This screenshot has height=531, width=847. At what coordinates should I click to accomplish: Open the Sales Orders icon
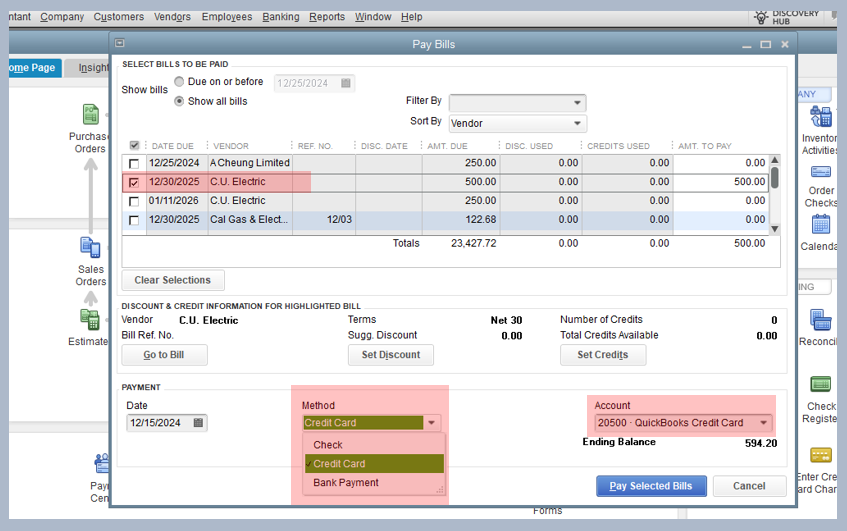click(x=90, y=248)
